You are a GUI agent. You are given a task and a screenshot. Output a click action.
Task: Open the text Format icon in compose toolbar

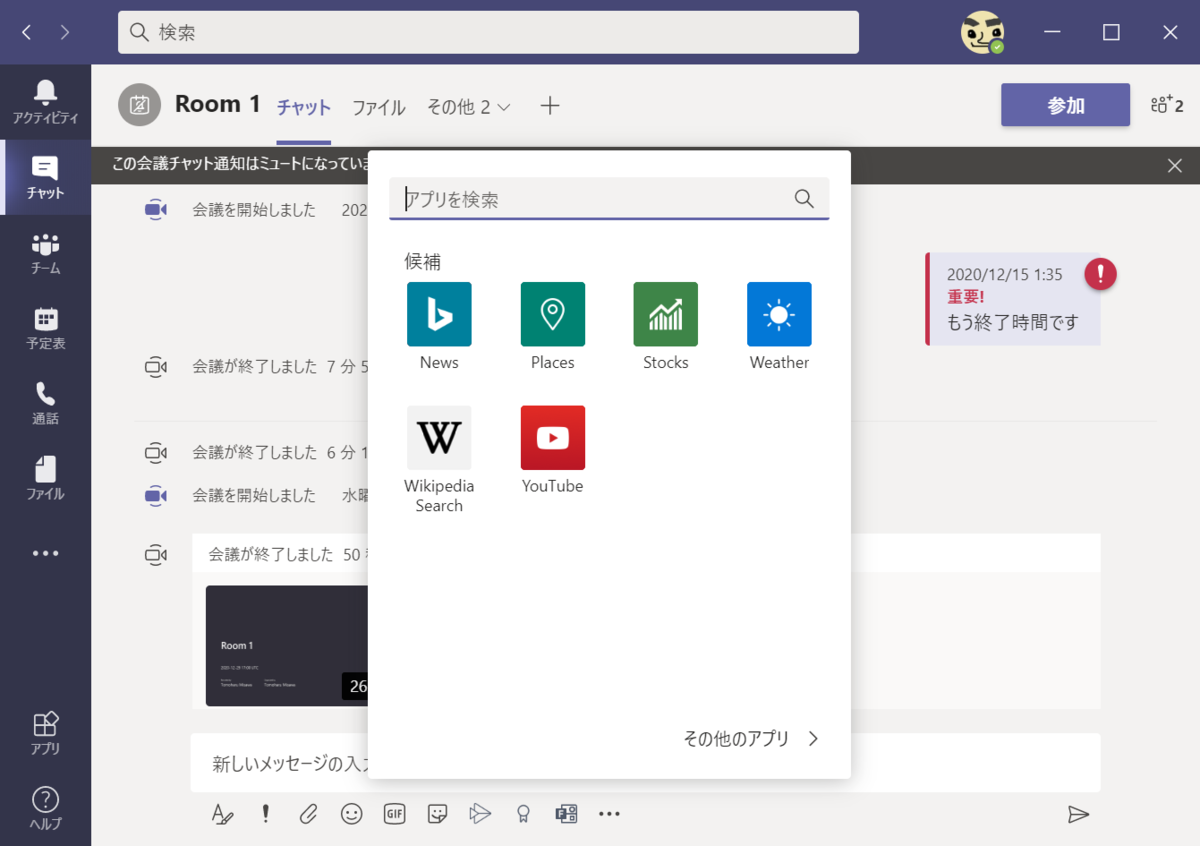click(223, 814)
